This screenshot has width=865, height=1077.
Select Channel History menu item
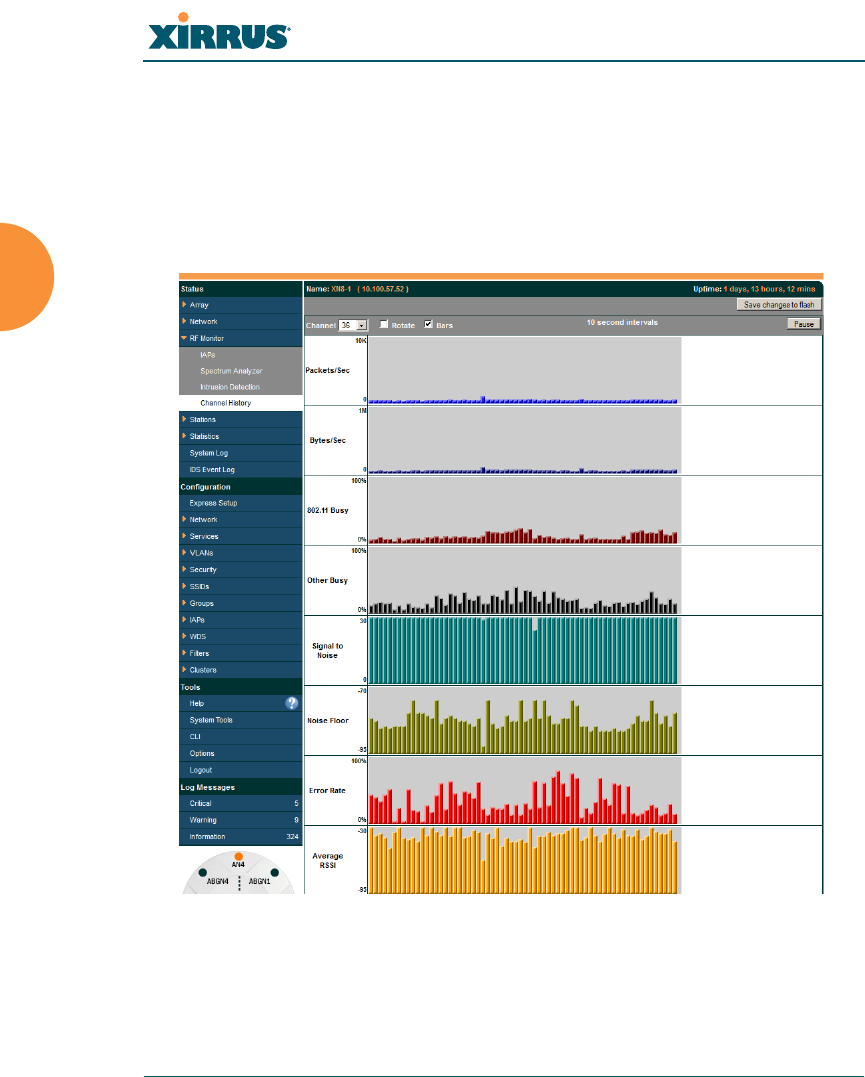[x=240, y=403]
